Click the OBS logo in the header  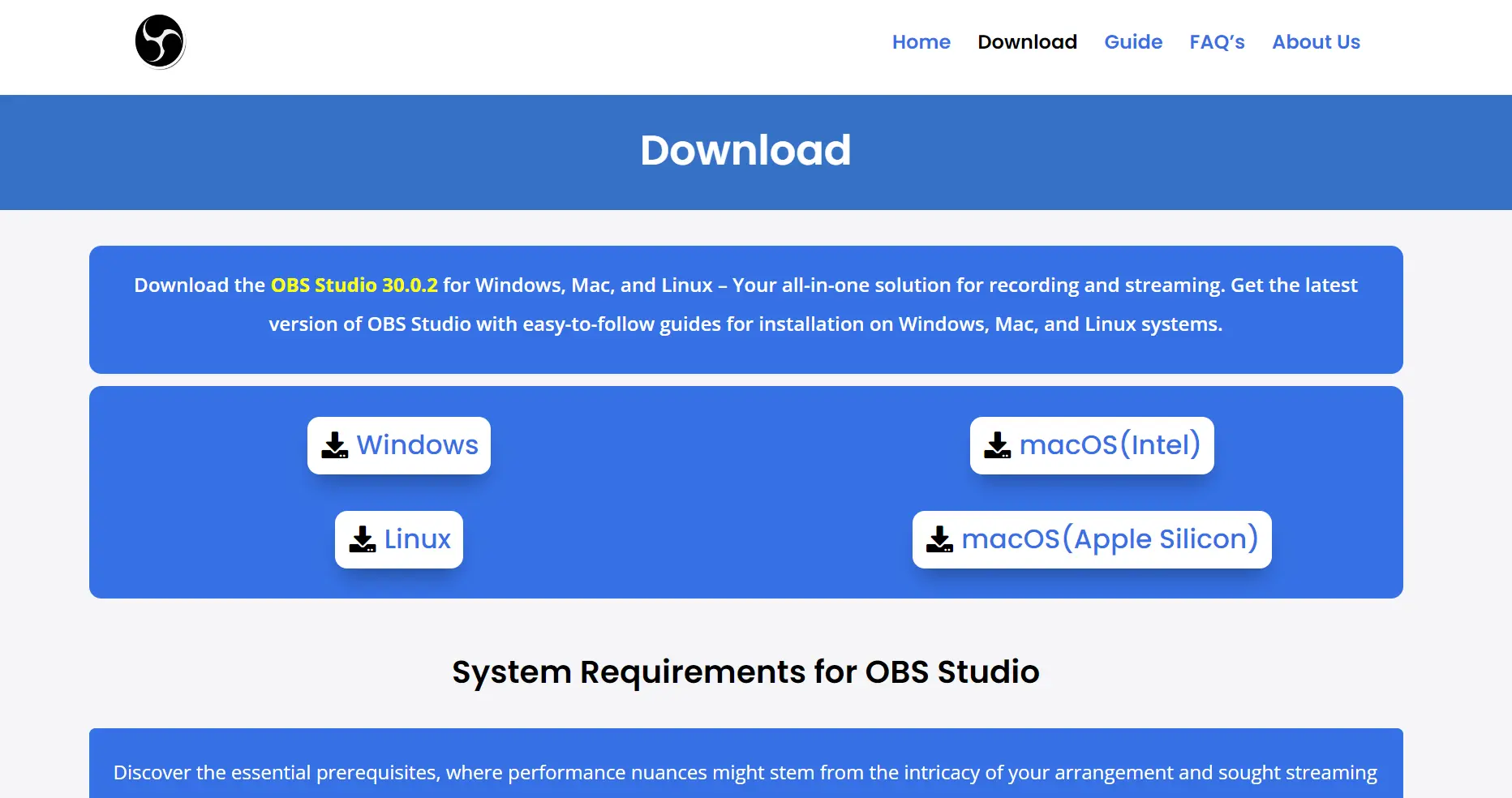click(x=160, y=41)
